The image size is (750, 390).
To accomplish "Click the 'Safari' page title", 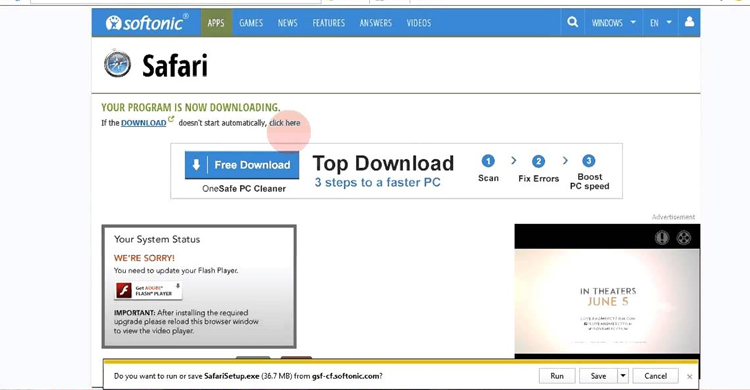I will (175, 66).
